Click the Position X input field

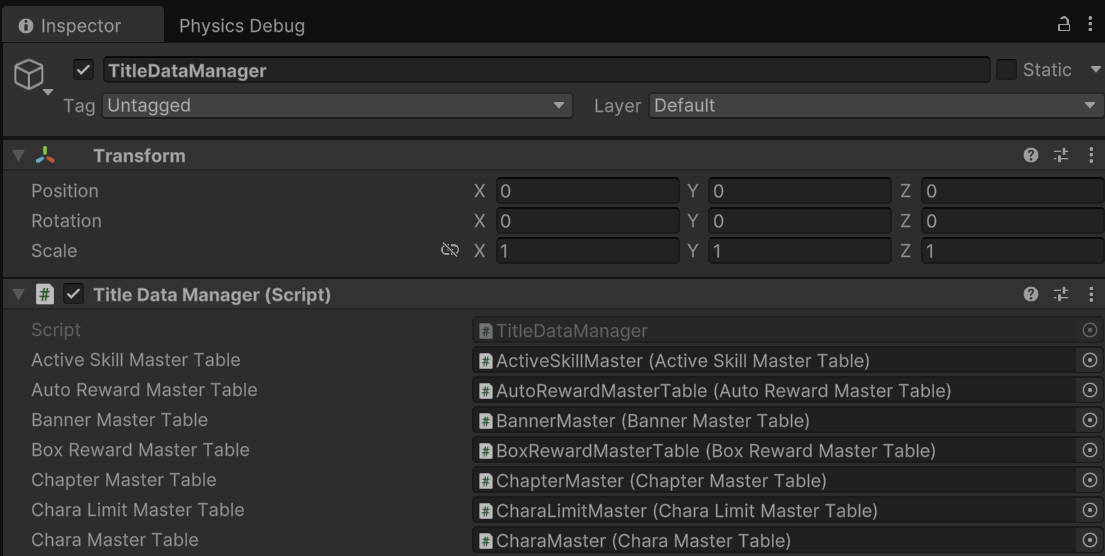tap(587, 191)
